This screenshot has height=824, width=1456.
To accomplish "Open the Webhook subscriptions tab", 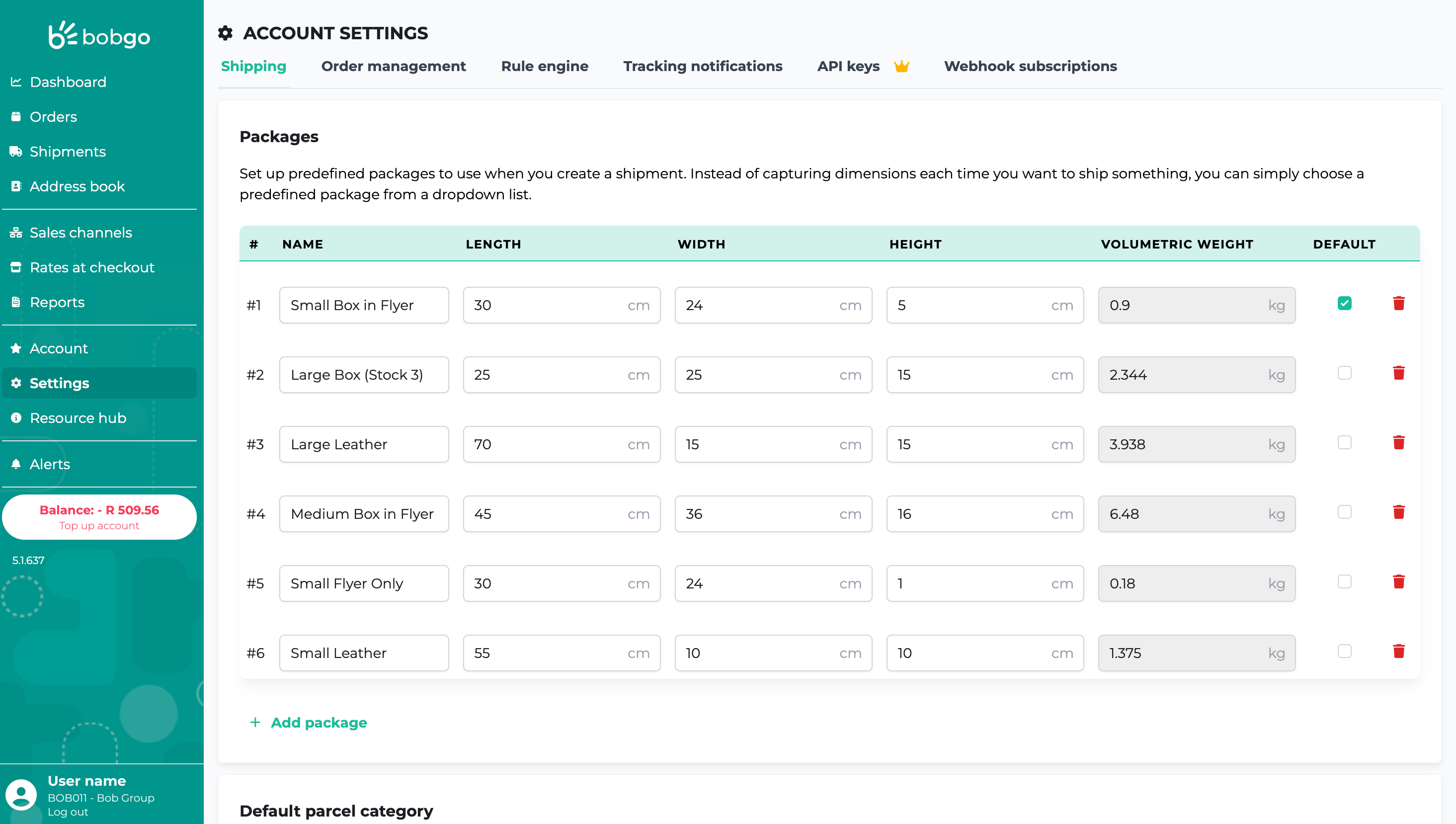I will (x=1031, y=66).
